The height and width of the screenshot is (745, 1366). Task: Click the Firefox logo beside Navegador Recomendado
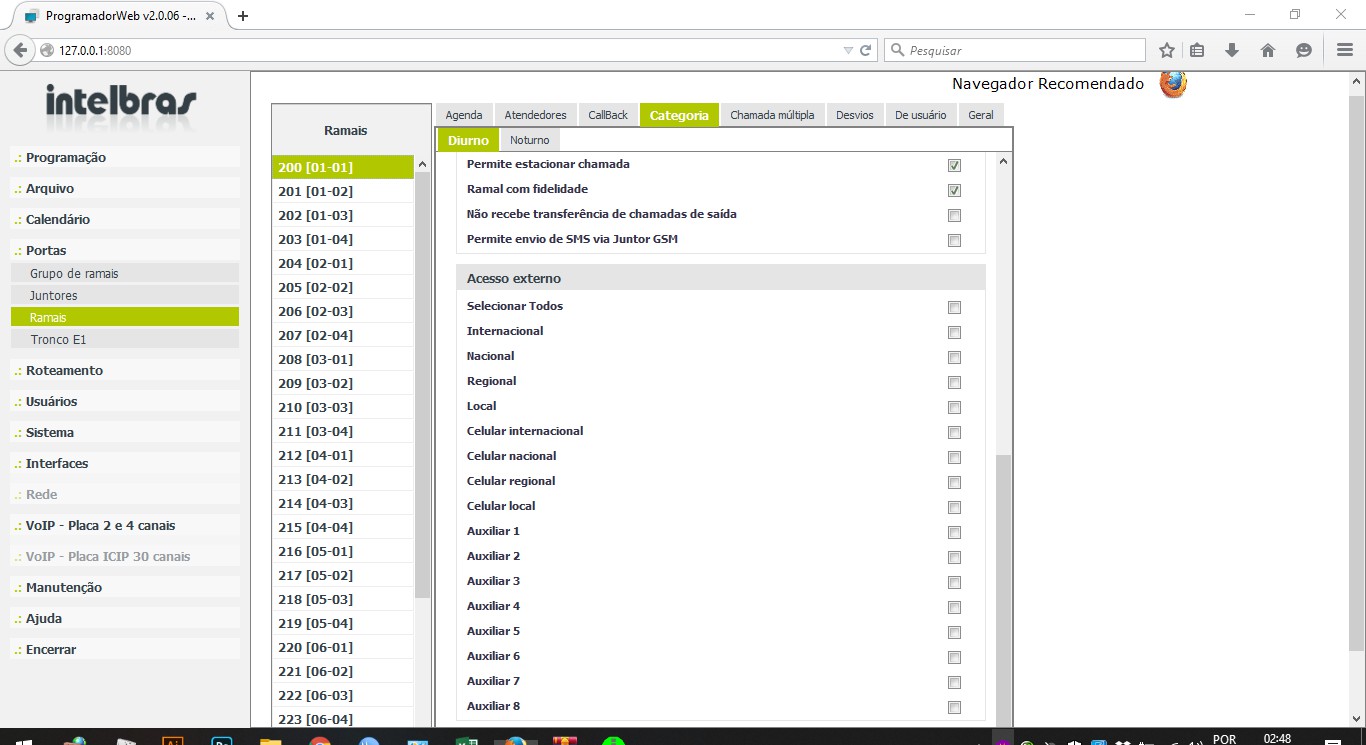pyautogui.click(x=1173, y=84)
